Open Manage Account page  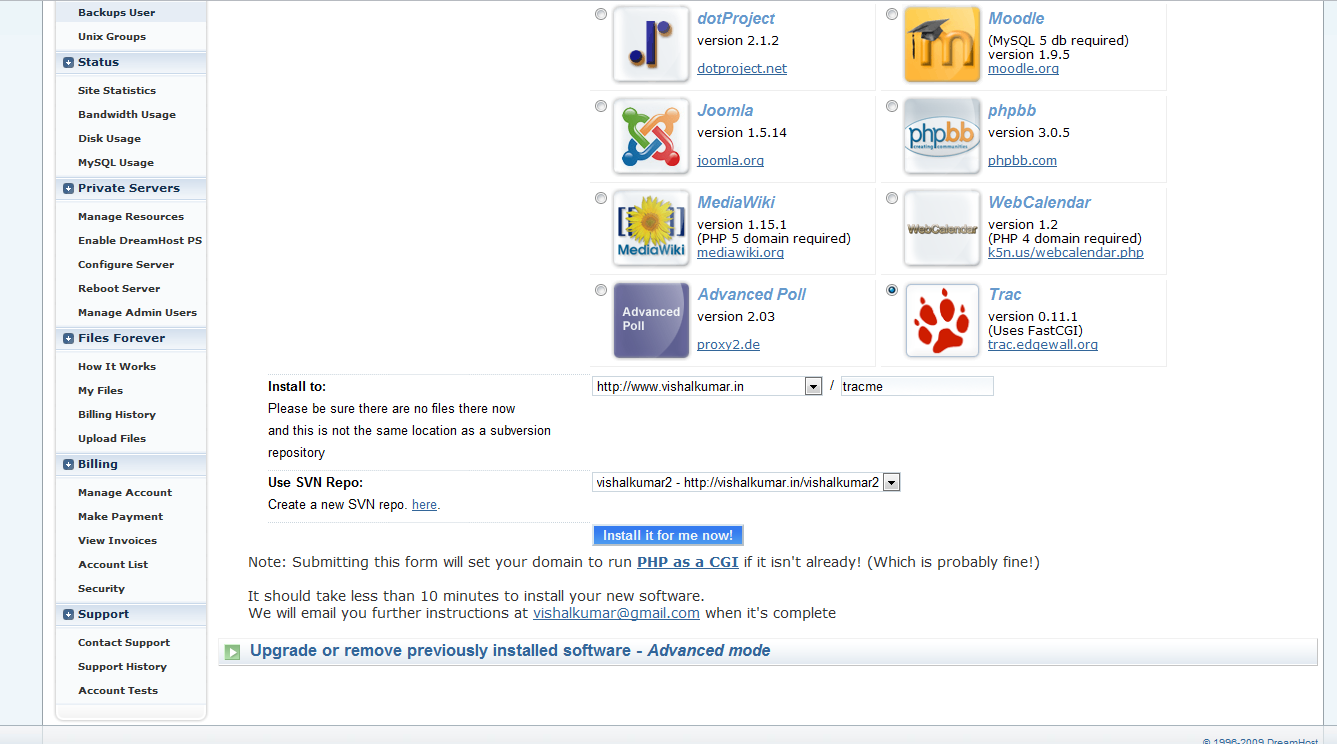coord(125,493)
